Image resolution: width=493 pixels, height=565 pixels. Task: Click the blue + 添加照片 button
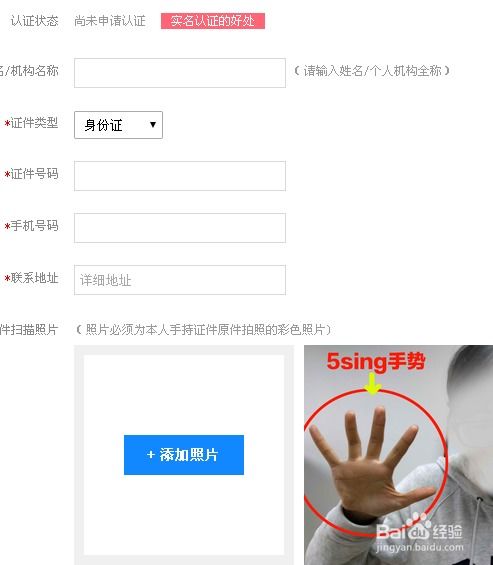[x=184, y=455]
